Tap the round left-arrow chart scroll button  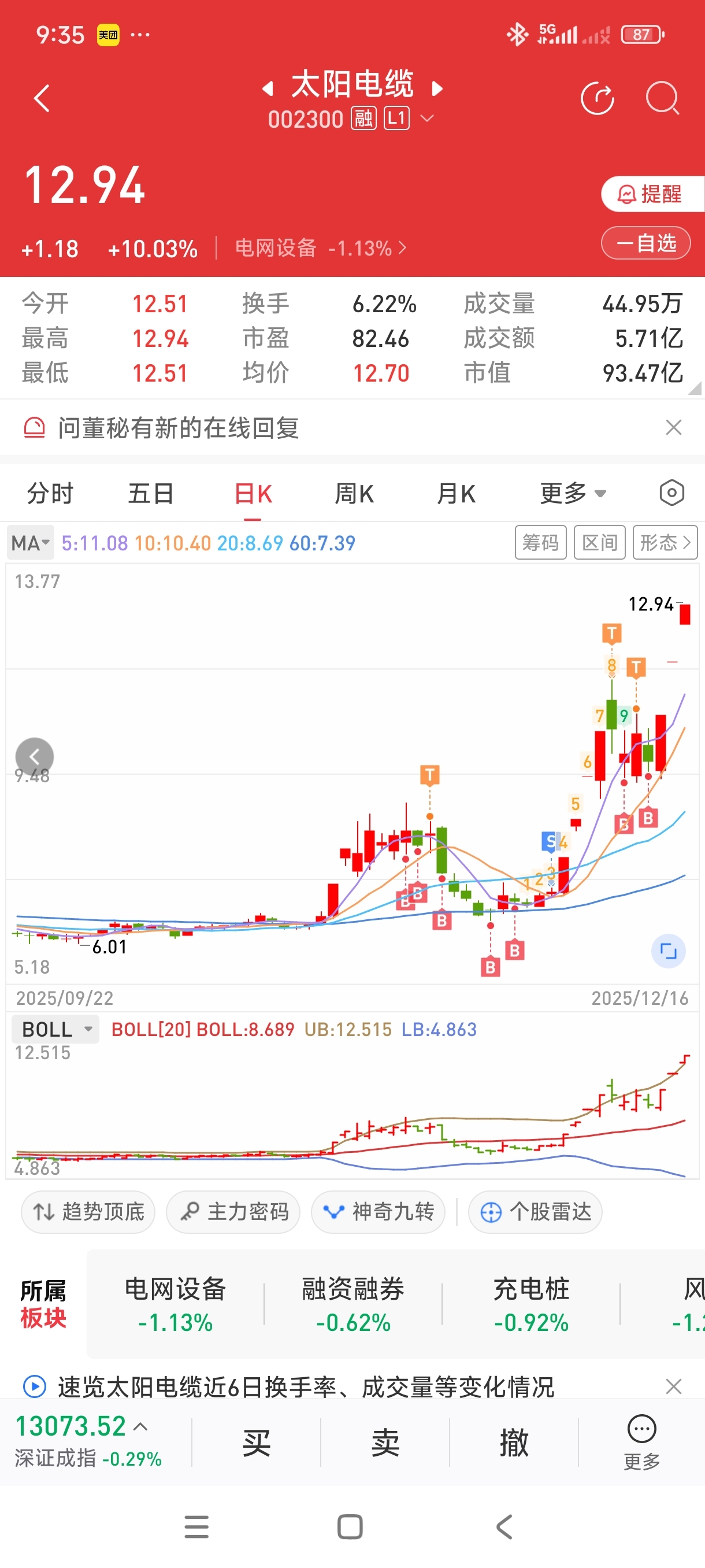click(x=35, y=757)
